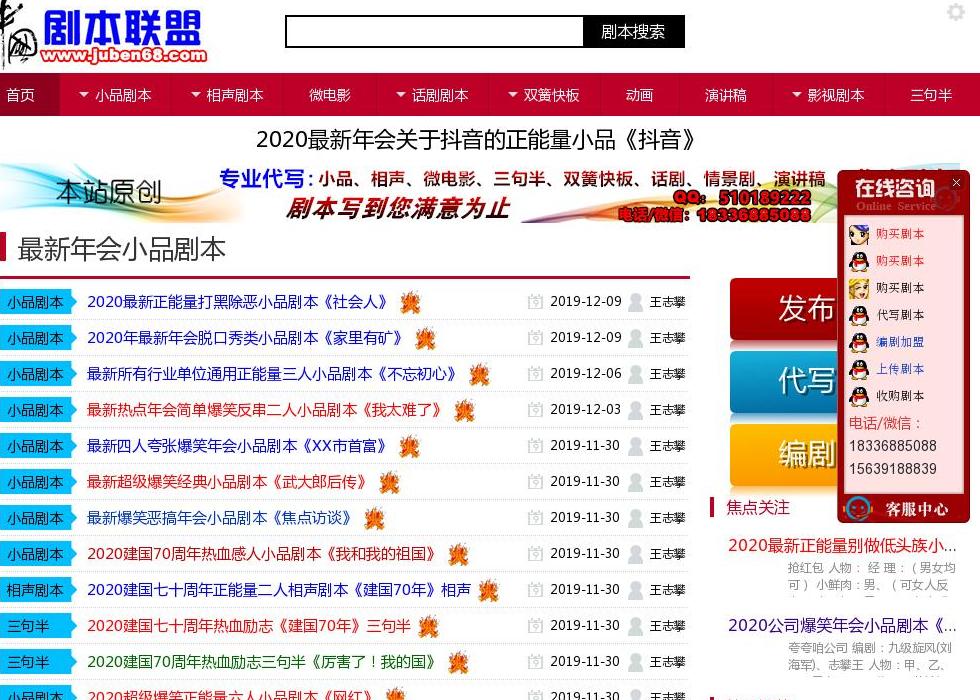Click the settings gear in top right

coord(957,12)
